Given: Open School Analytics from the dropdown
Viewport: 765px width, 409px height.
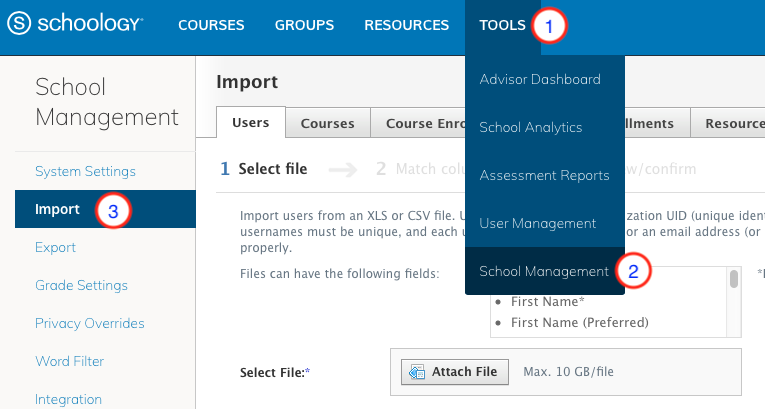Looking at the screenshot, I should 530,128.
